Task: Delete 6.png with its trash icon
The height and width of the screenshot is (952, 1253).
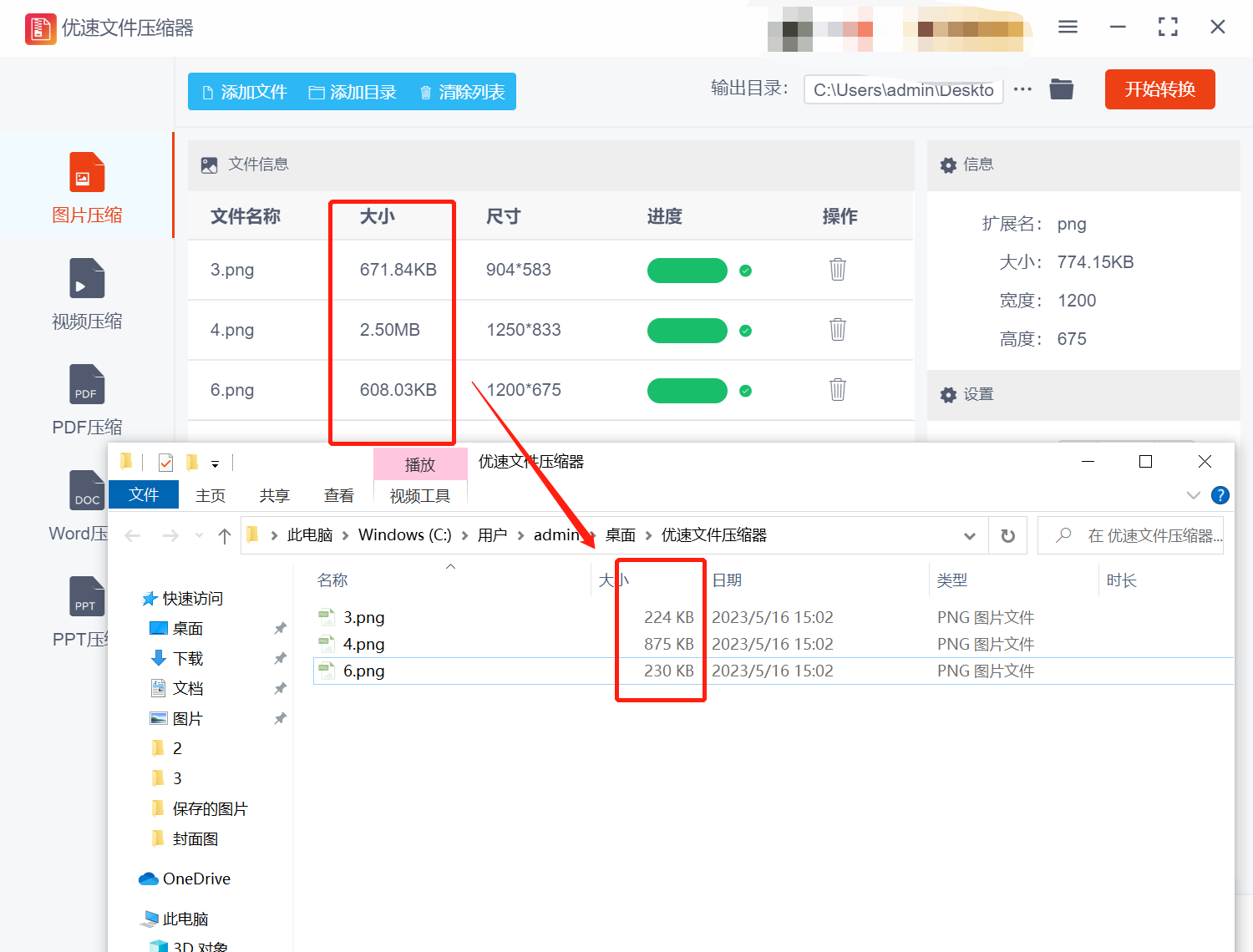Action: (x=838, y=389)
